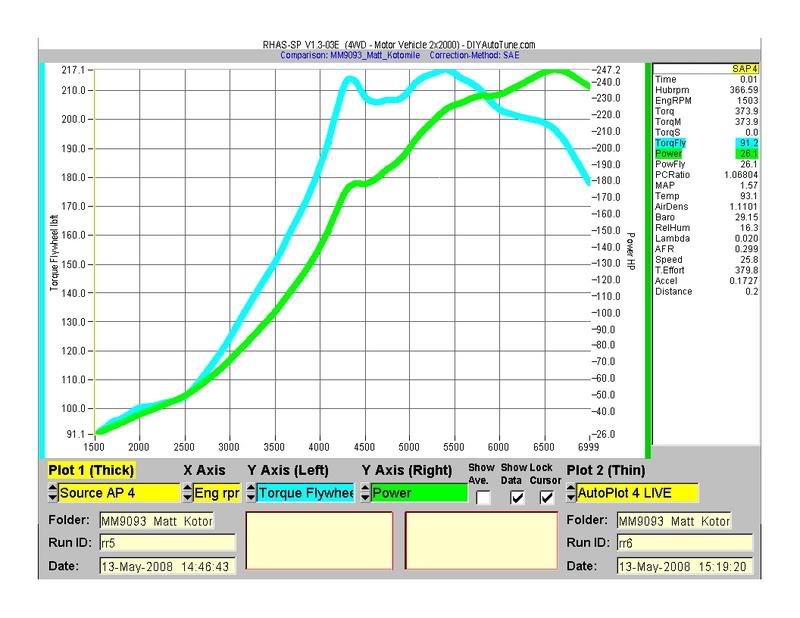Click the Plot 1 Run ID field rr5

point(168,543)
